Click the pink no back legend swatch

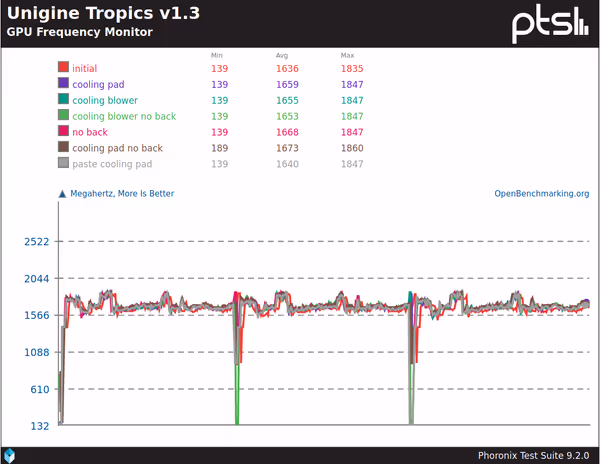click(64, 131)
